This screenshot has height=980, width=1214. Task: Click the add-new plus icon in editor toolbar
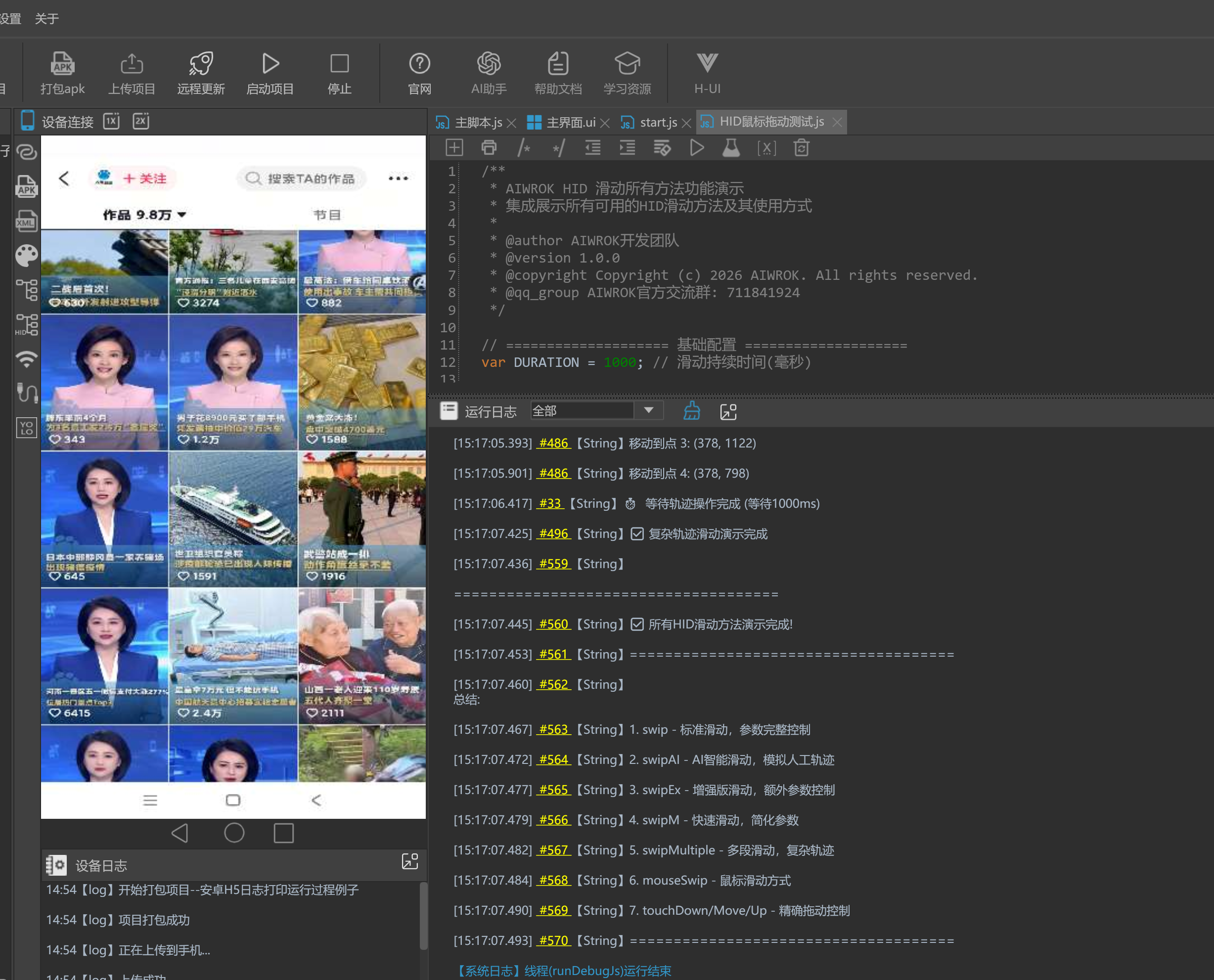pyautogui.click(x=454, y=148)
